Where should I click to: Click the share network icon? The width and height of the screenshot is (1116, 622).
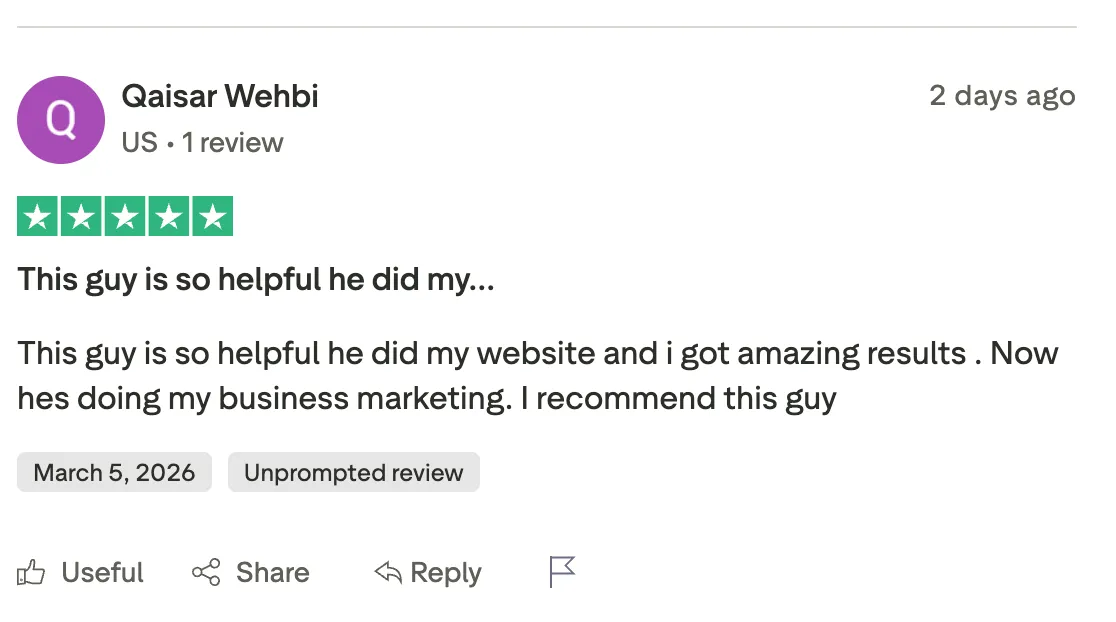(206, 573)
